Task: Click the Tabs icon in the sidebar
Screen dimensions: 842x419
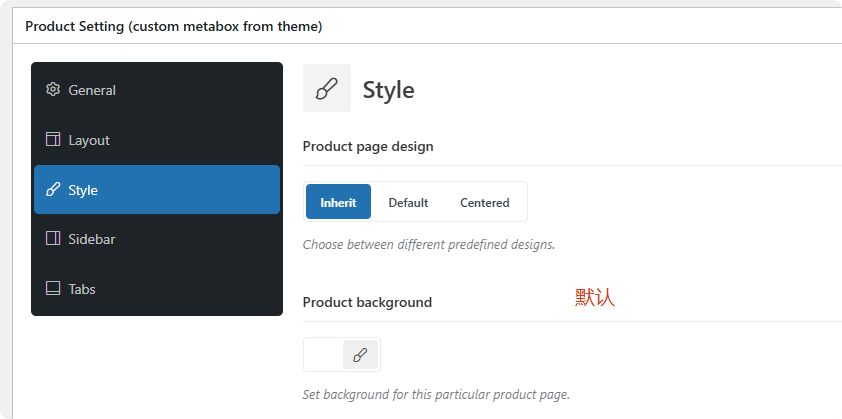Action: [53, 289]
